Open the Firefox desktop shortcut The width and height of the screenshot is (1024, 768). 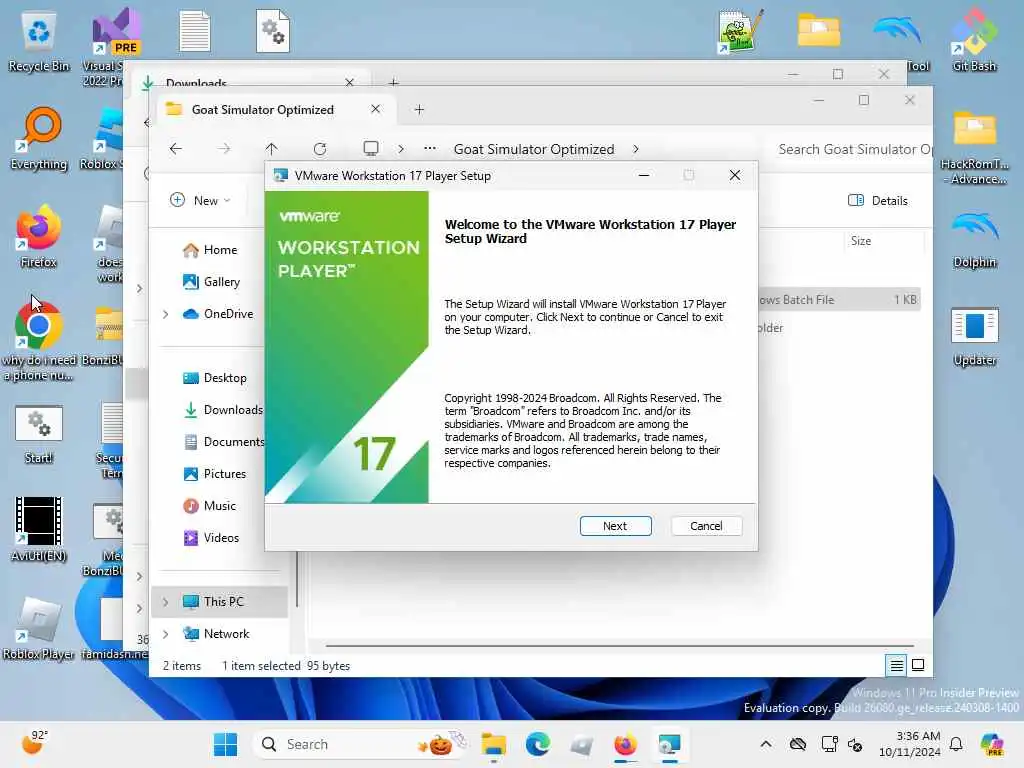(x=39, y=238)
